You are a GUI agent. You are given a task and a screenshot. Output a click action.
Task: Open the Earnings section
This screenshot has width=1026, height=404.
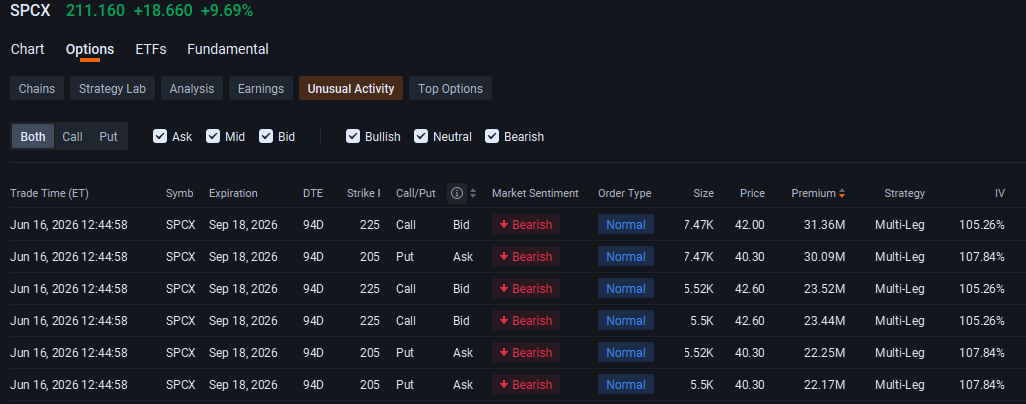261,88
